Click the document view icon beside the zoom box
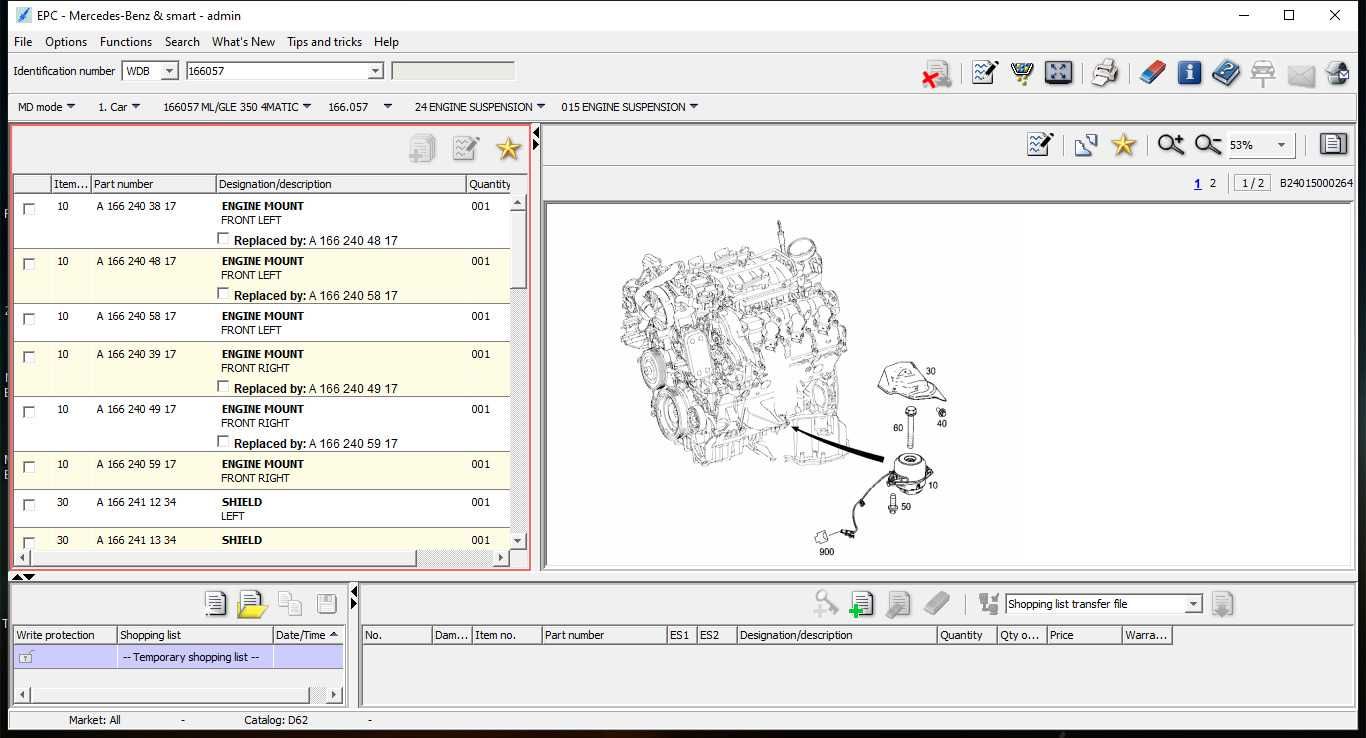This screenshot has width=1366, height=738. tap(1333, 144)
